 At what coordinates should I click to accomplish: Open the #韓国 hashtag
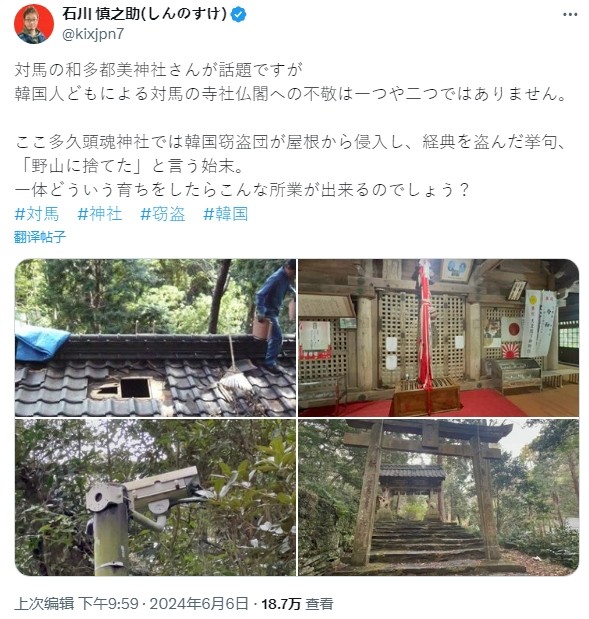[x=225, y=214]
